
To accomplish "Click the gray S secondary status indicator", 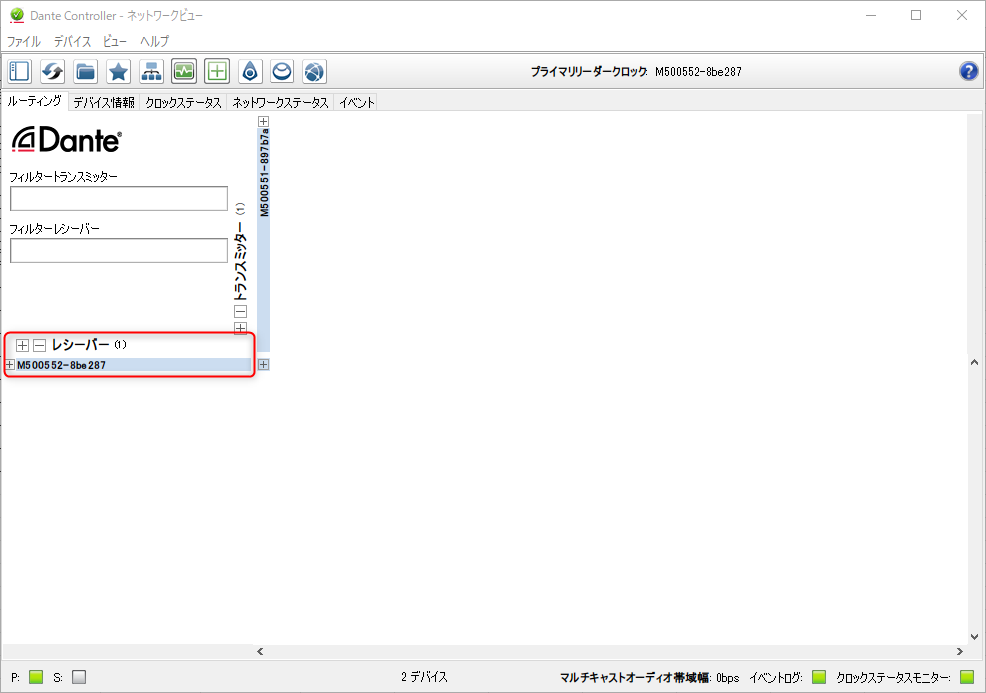I will coord(79,677).
